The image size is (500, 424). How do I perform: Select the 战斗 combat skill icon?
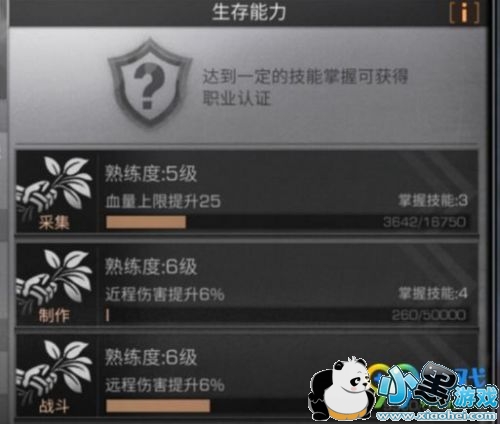click(55, 376)
